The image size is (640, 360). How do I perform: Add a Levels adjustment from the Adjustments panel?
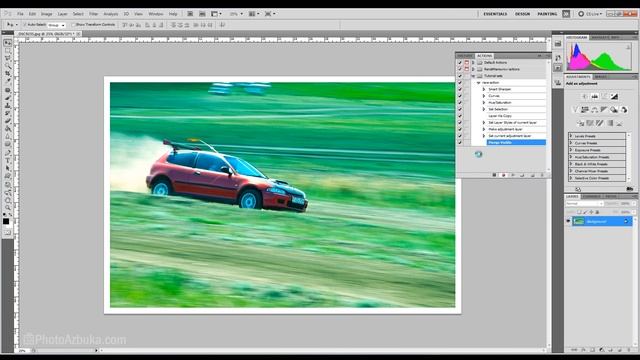(x=595, y=96)
